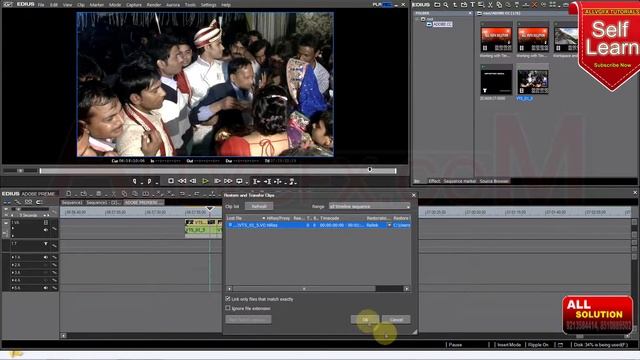Image resolution: width=640 pixels, height=360 pixels.
Task: Click 'Ripple On' in status bar
Action: [x=538, y=345]
